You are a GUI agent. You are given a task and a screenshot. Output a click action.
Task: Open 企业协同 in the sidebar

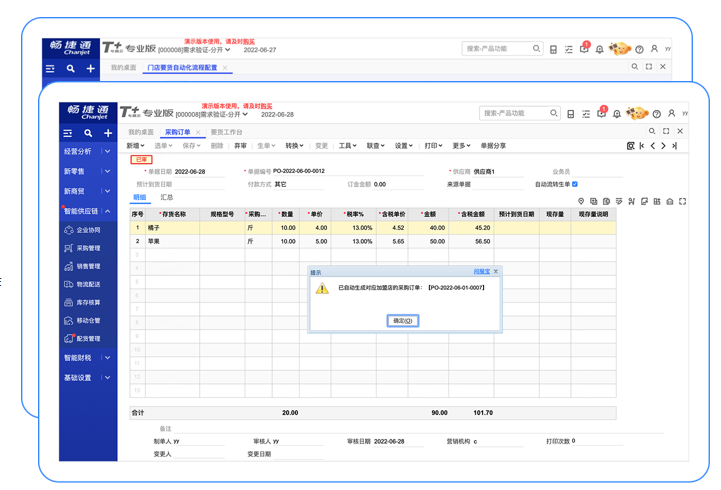[88, 230]
